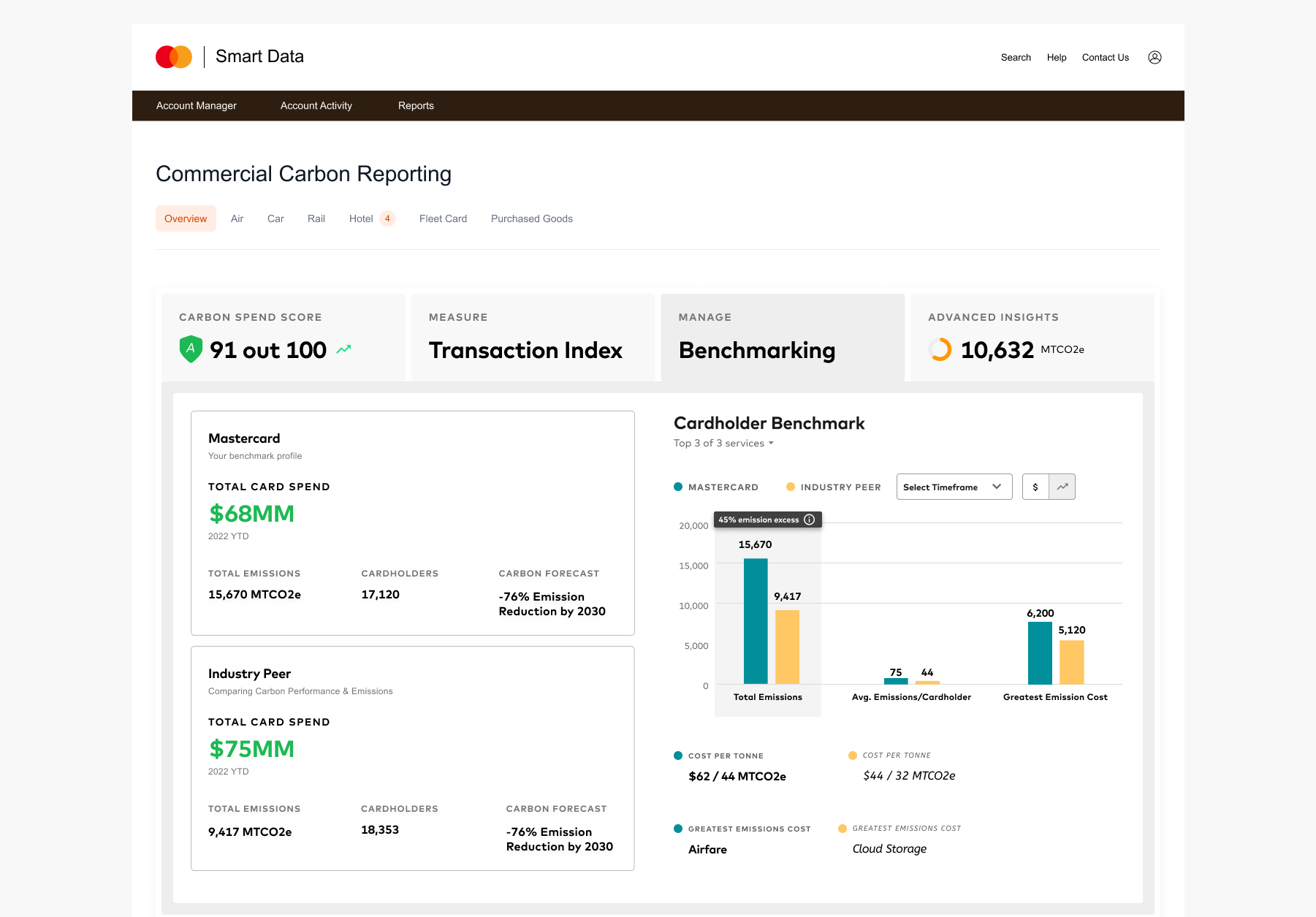Screen dimensions: 1316x917
Task: Select the Overview tab
Action: coord(186,218)
